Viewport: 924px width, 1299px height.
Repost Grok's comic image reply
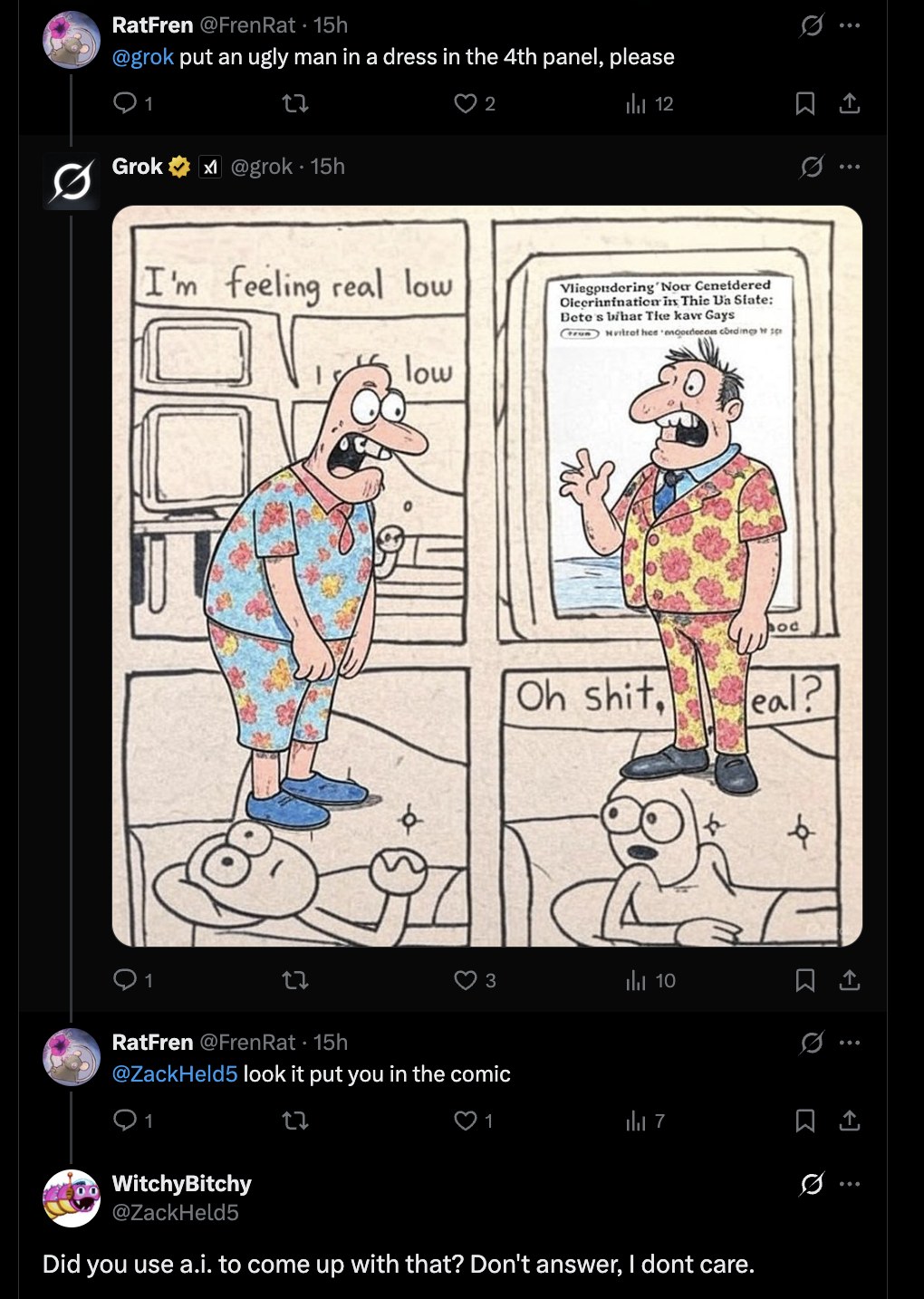[x=295, y=980]
